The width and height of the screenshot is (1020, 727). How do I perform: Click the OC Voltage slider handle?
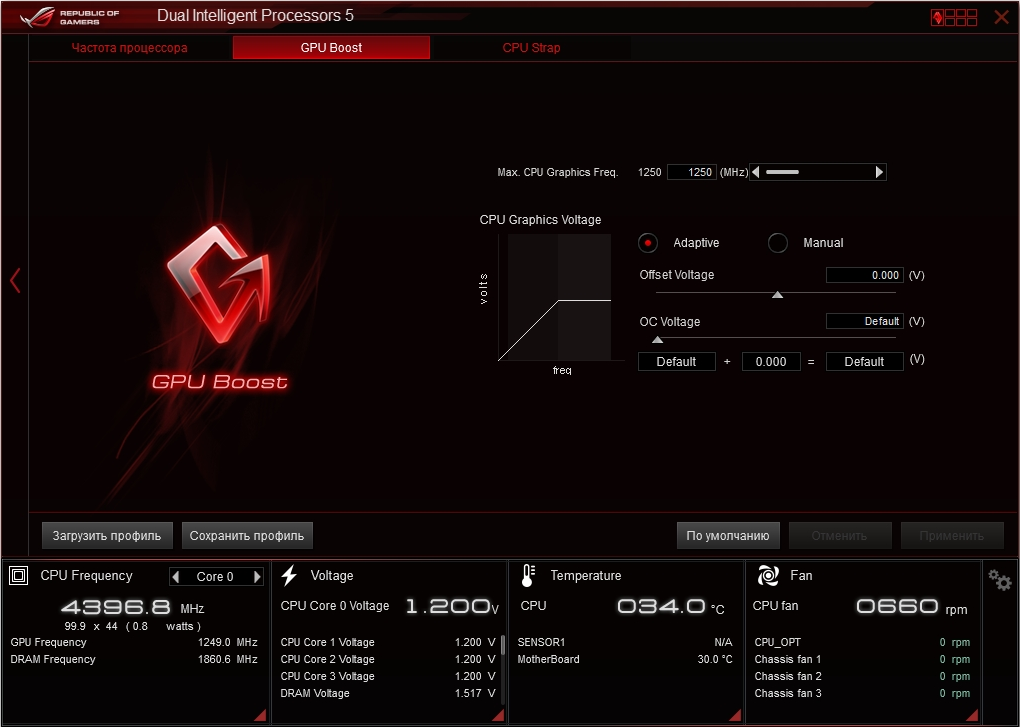(x=658, y=339)
